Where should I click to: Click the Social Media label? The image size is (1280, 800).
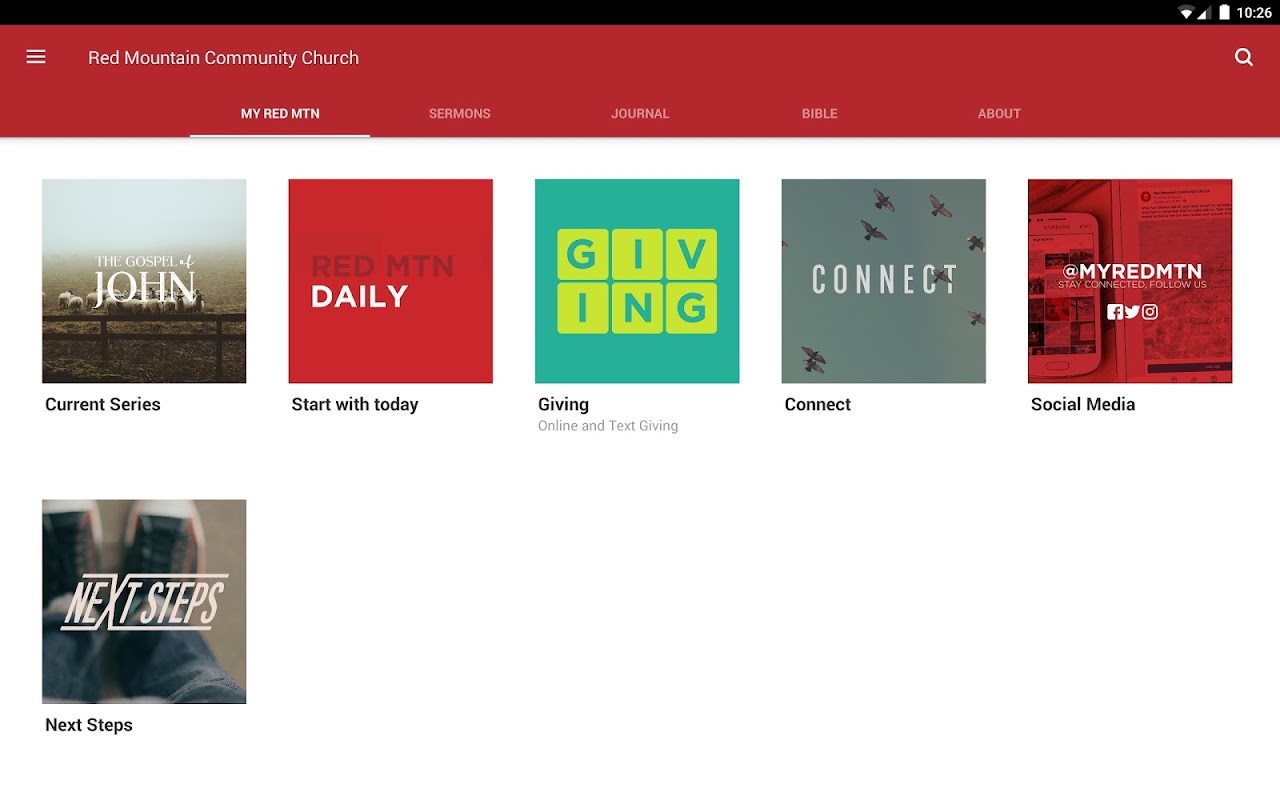(x=1083, y=404)
